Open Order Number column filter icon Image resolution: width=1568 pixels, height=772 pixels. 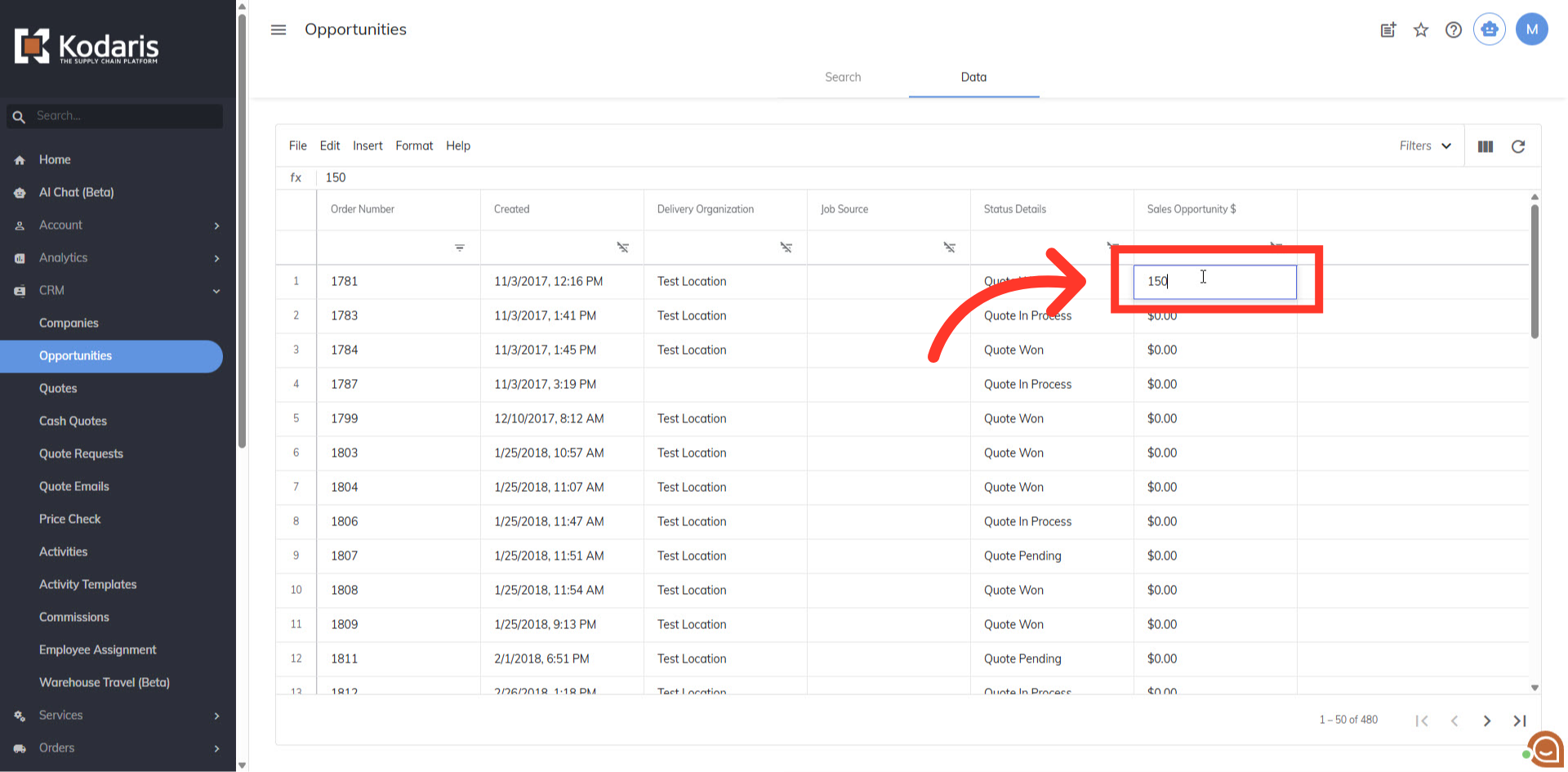tap(460, 248)
